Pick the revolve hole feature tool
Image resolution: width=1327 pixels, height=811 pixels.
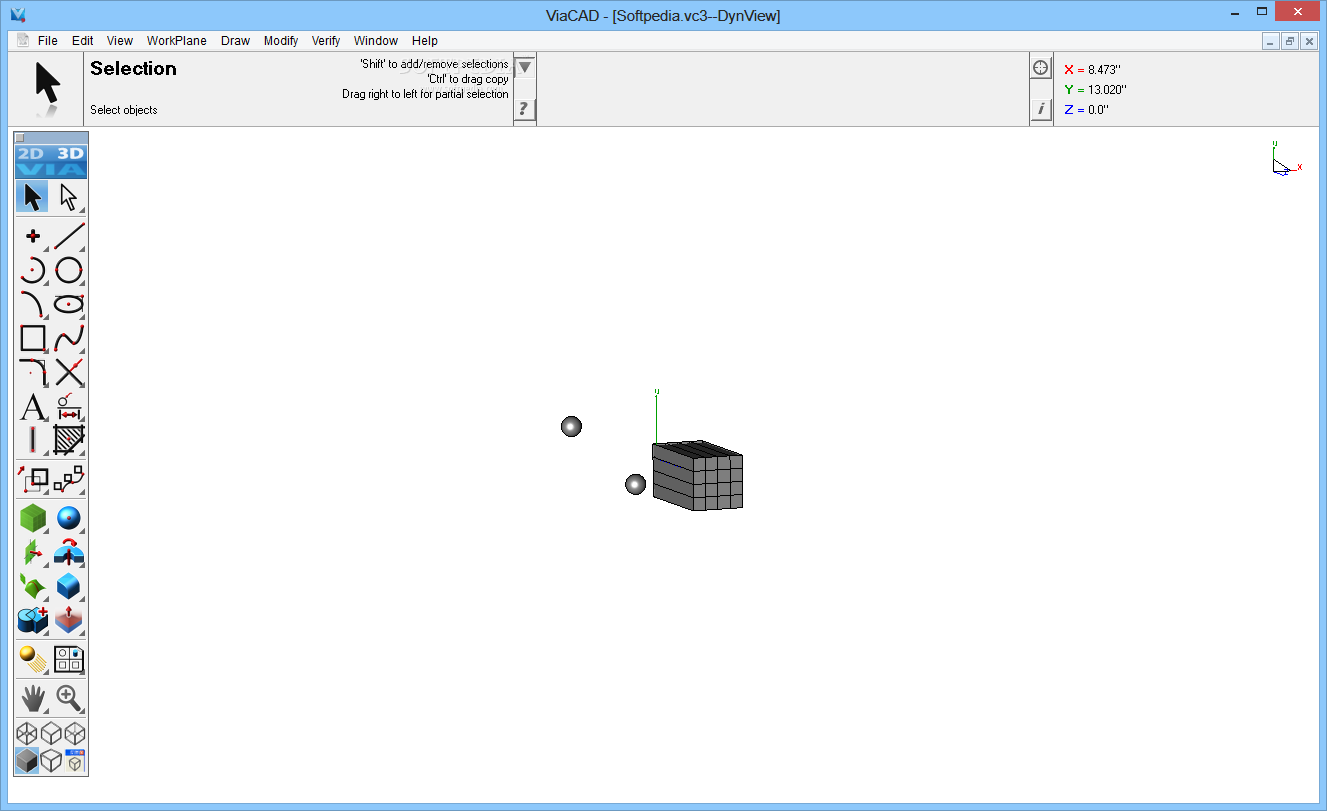click(68, 553)
